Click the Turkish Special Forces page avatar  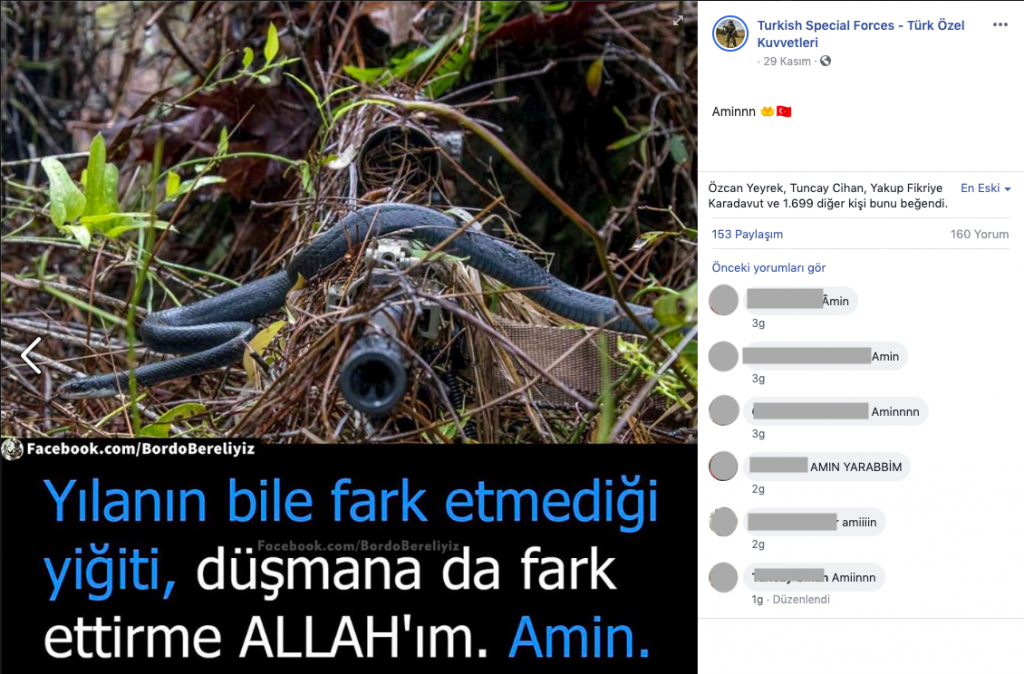point(730,33)
